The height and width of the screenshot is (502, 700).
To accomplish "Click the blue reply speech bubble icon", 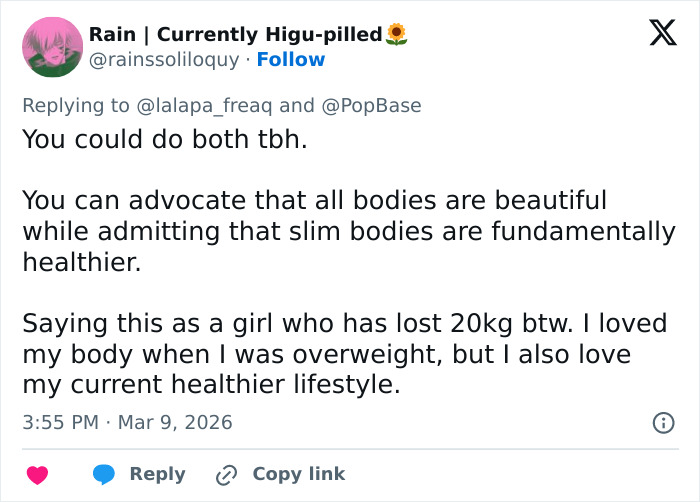I will tap(104, 474).
